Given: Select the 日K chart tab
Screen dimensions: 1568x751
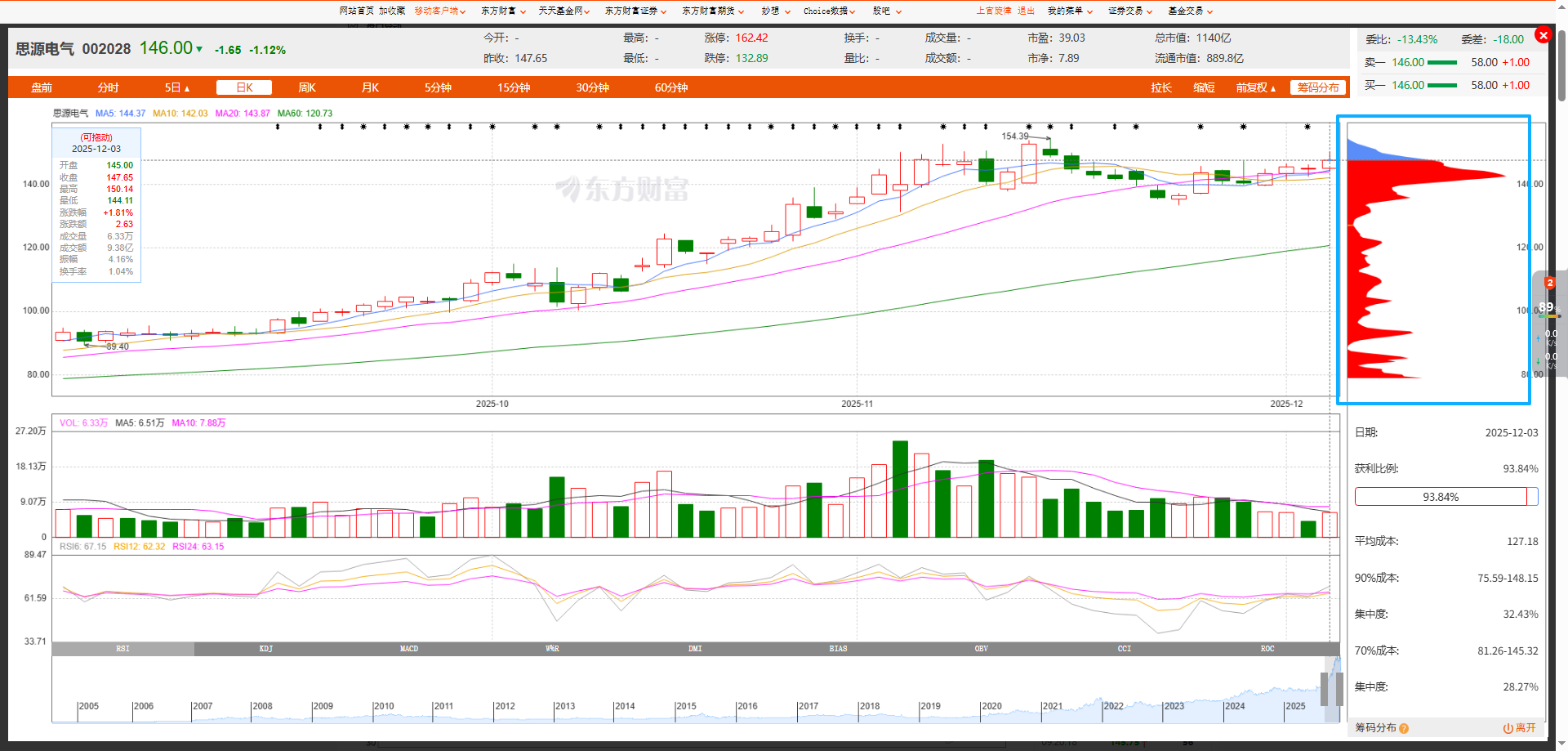Looking at the screenshot, I should (244, 87).
